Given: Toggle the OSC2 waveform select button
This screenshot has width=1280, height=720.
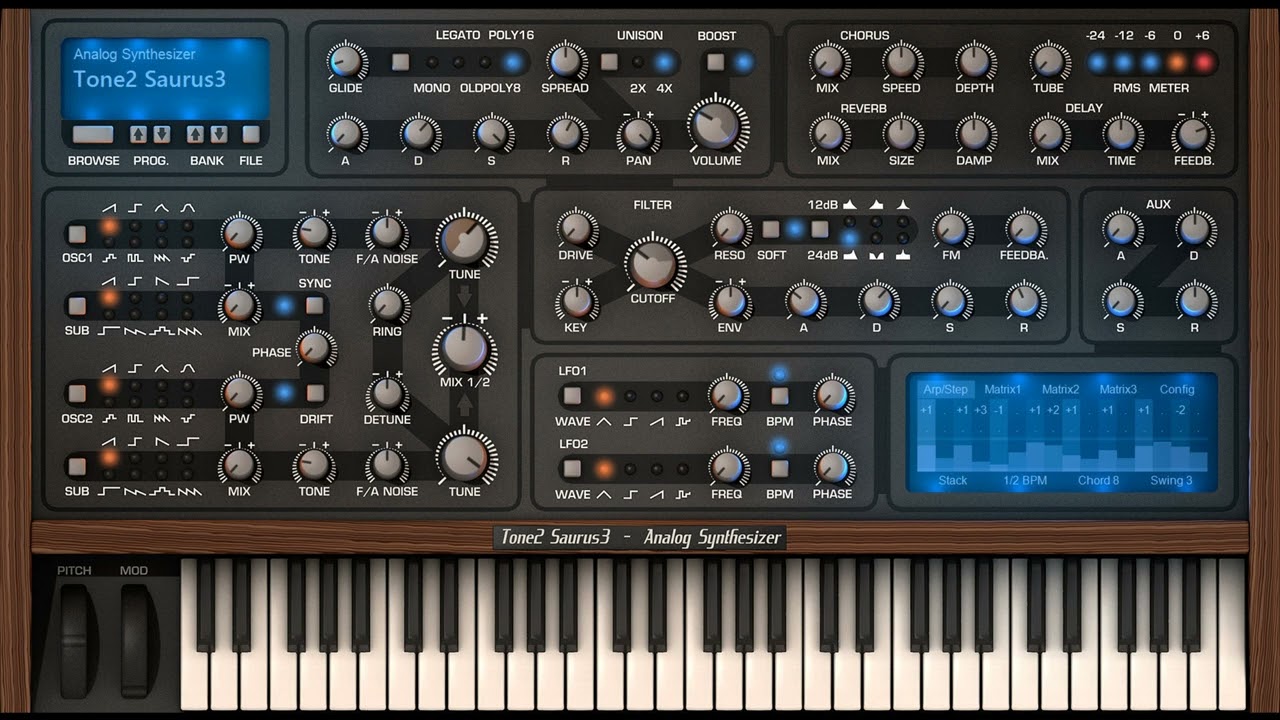Looking at the screenshot, I should point(77,394).
